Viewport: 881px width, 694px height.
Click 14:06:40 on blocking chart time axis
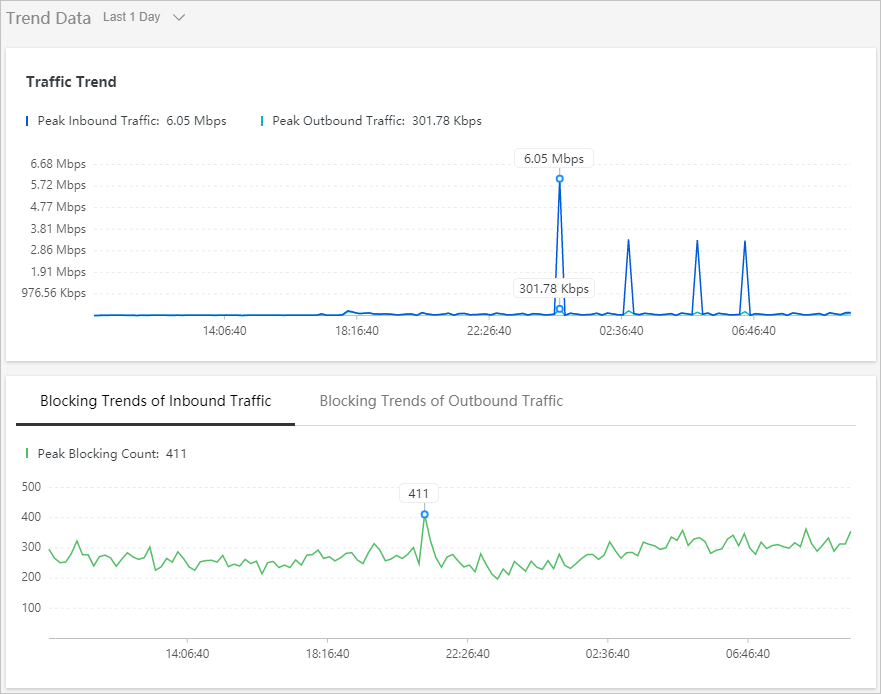pos(188,654)
